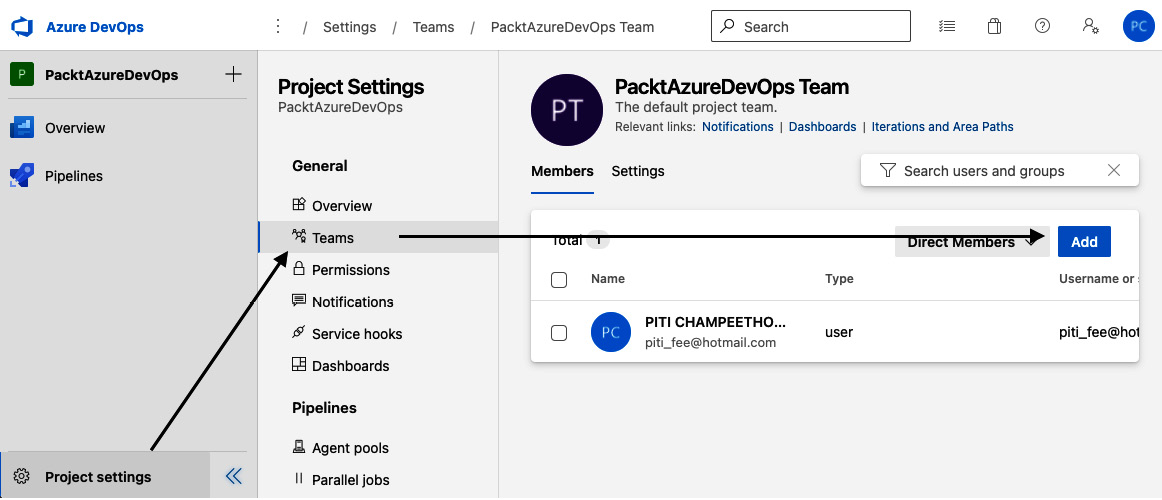Close the users and groups search filter
Image resolution: width=1162 pixels, height=500 pixels.
pos(1113,170)
